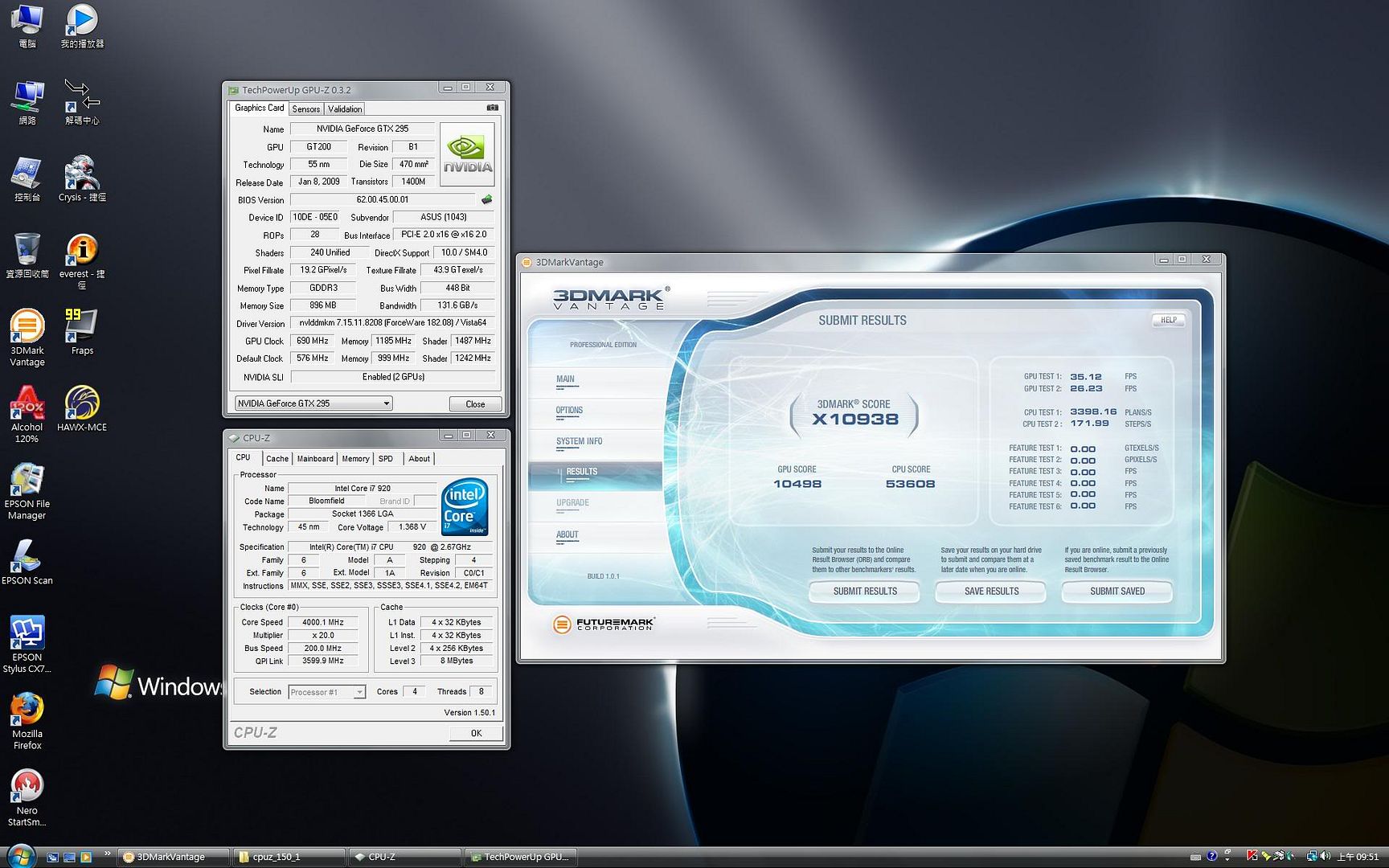Viewport: 1389px width, 868px height.
Task: Click the SUBMIT SAVED button
Action: [1117, 592]
